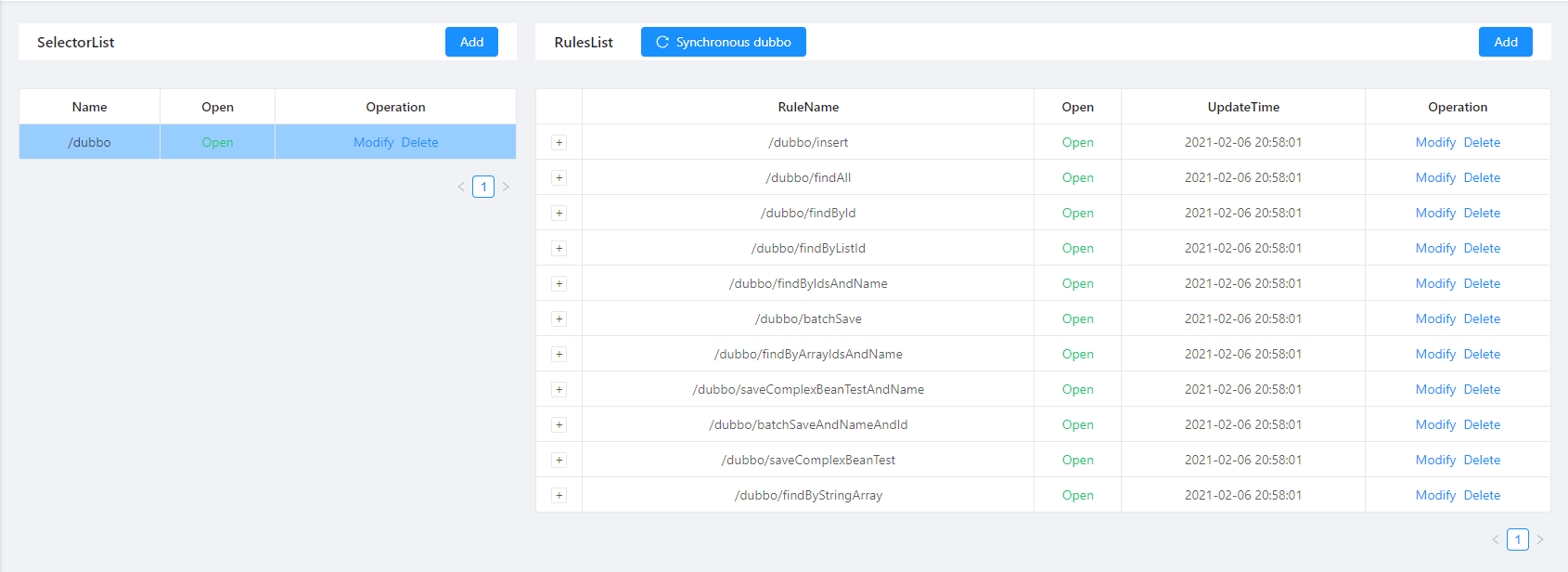The width and height of the screenshot is (1568, 572).
Task: Click Add button in SelectorList header
Action: click(x=471, y=42)
